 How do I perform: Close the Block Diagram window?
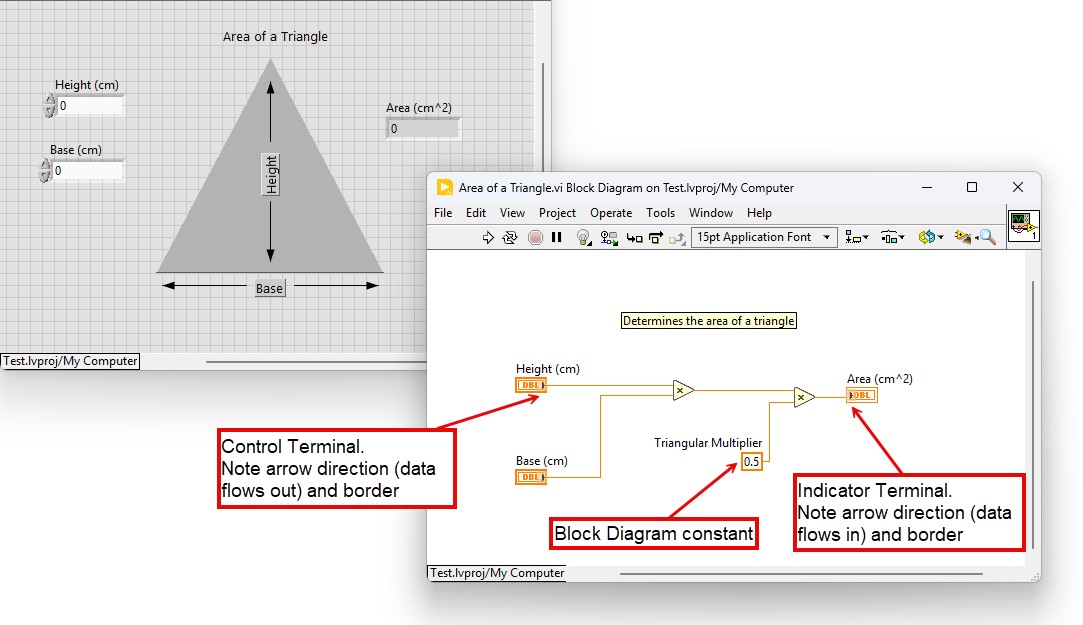point(1017,187)
